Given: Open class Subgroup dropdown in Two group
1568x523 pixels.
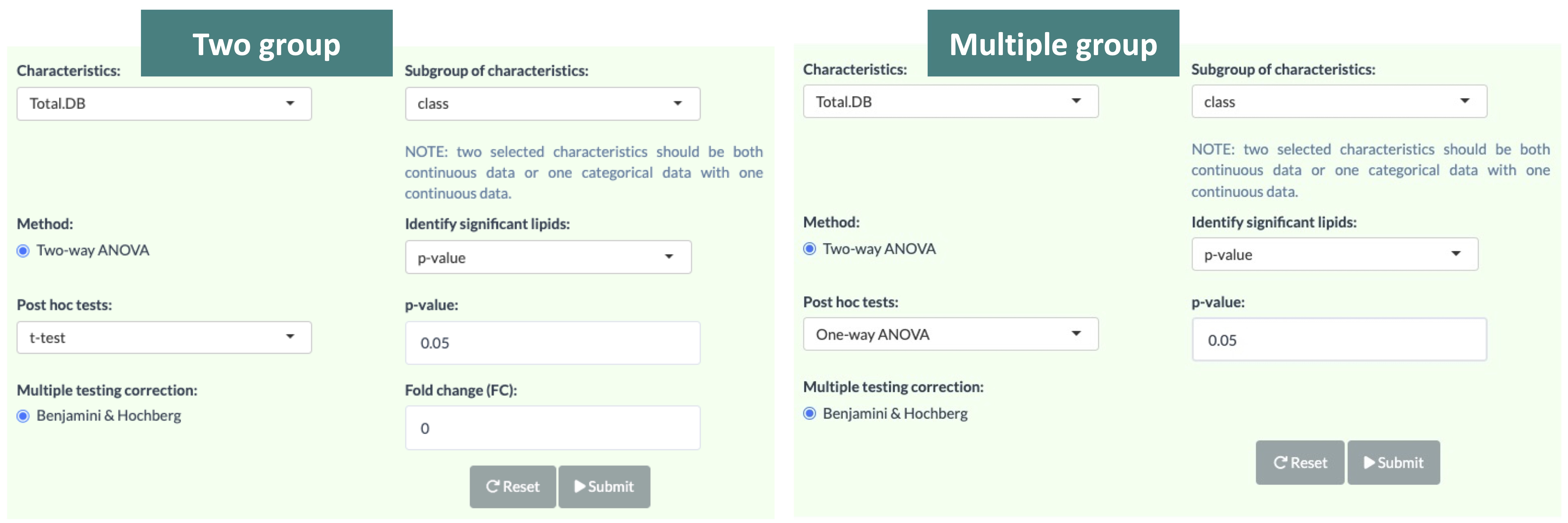Looking at the screenshot, I should (x=552, y=103).
